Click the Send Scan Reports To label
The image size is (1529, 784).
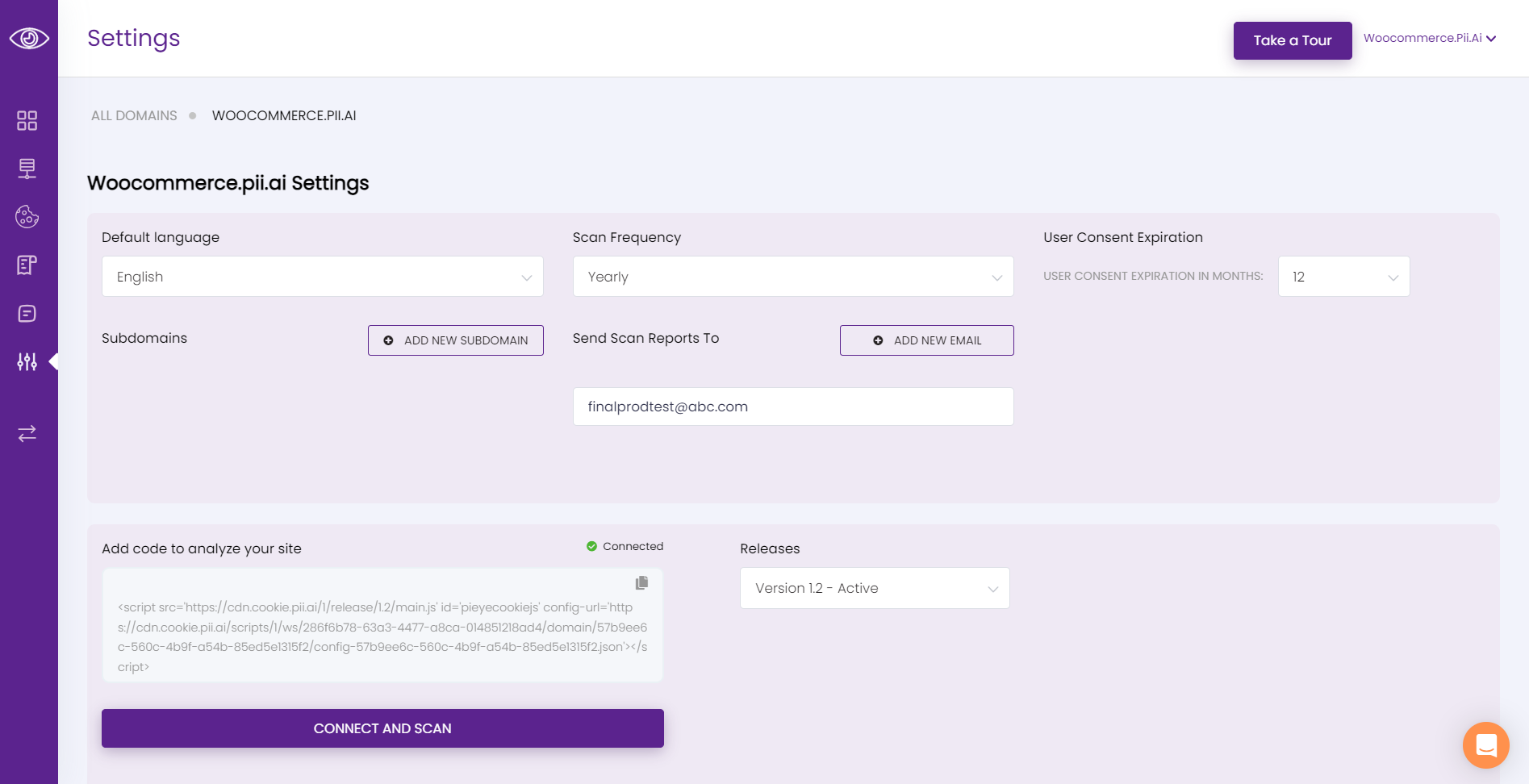645,338
